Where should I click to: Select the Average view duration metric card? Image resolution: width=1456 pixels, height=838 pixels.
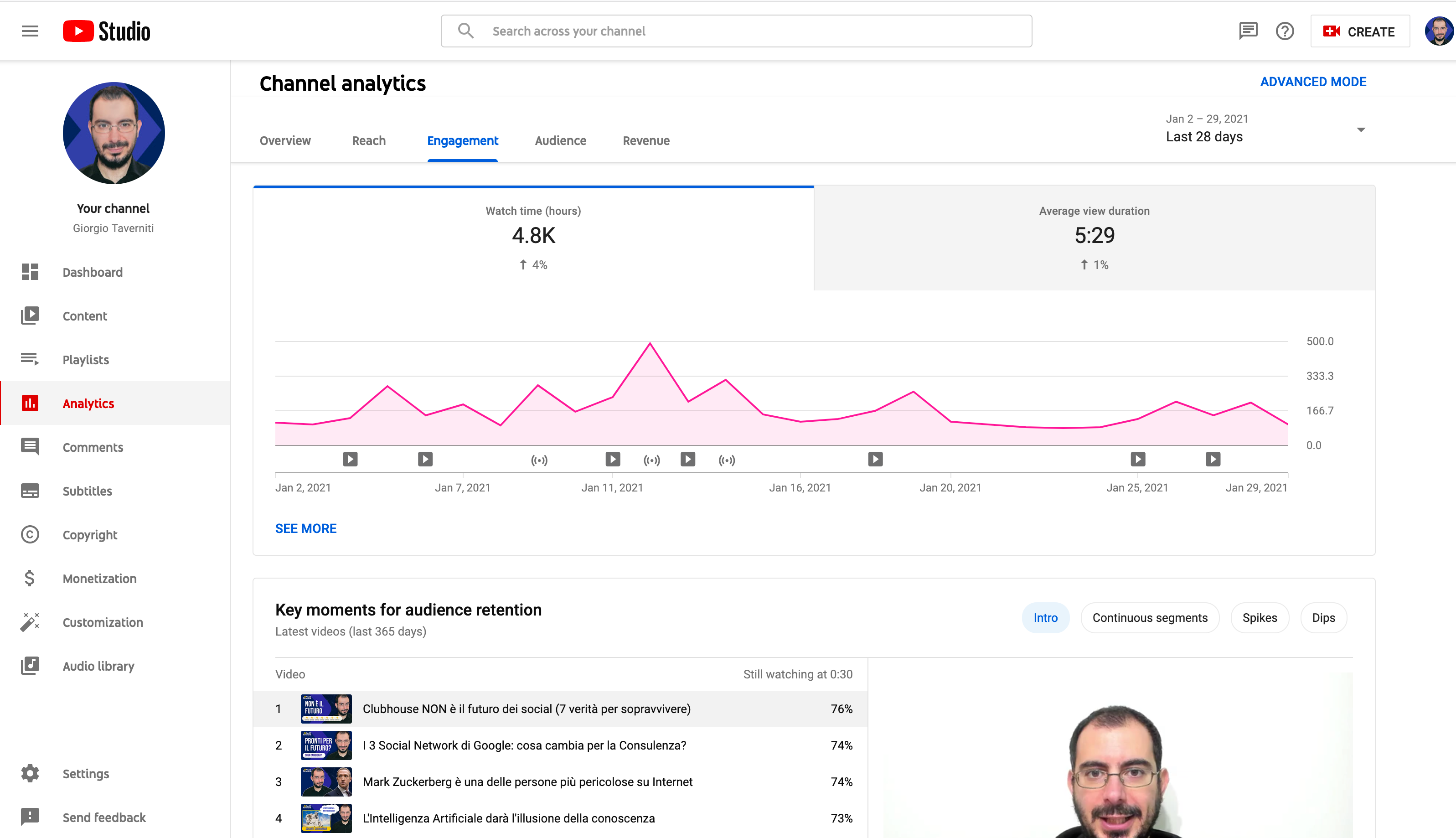(x=1094, y=238)
